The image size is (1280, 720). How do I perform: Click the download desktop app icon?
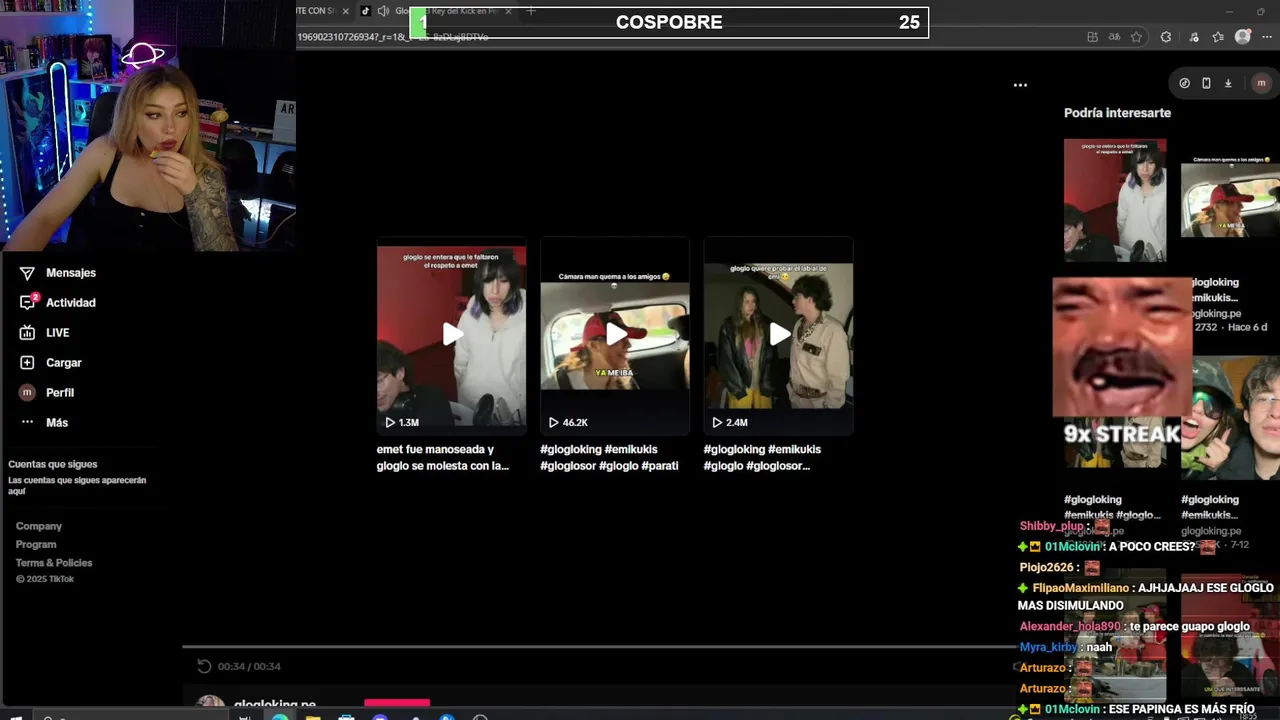(x=1228, y=83)
